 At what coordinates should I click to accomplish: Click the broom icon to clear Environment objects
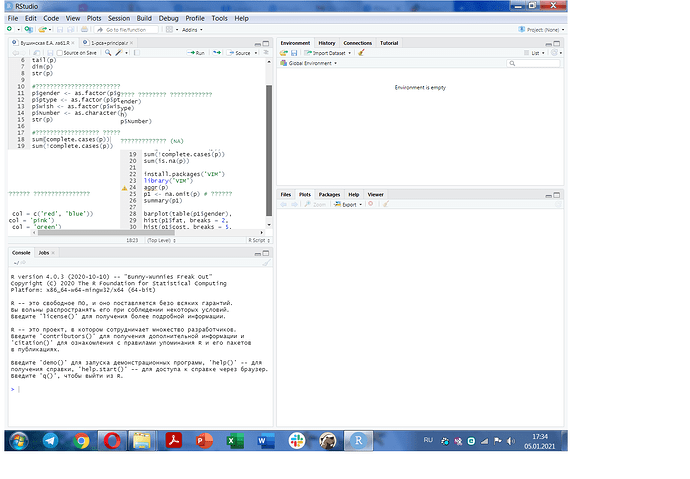click(361, 53)
